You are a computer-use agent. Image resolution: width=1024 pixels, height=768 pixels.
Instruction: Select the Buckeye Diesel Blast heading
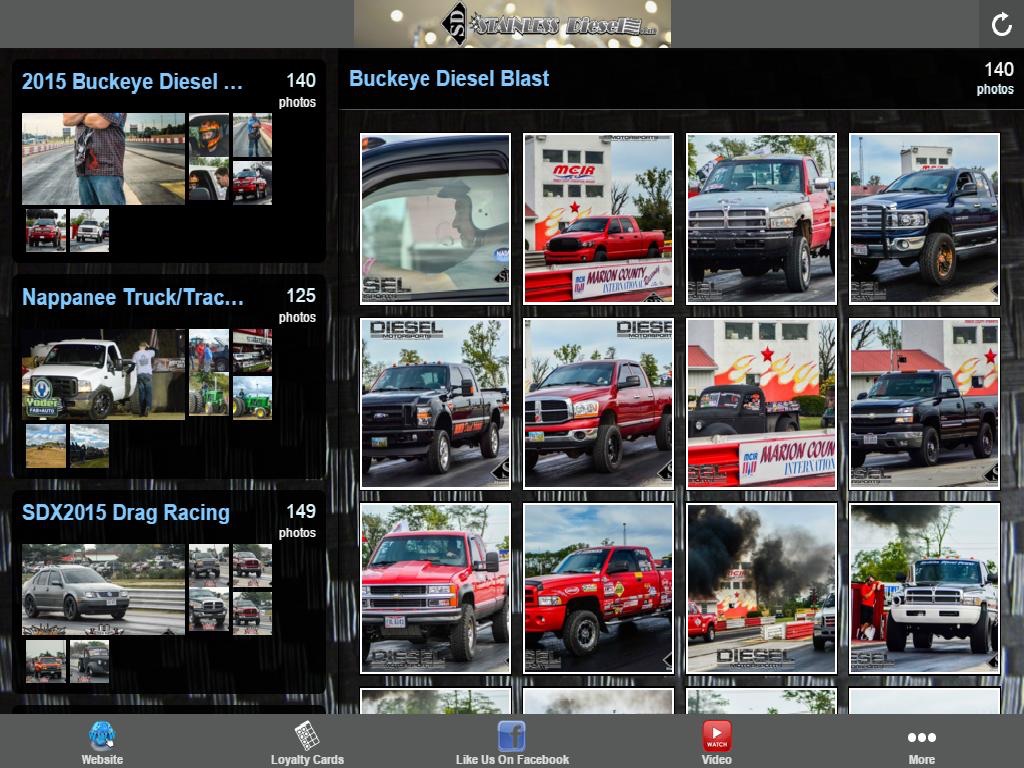click(449, 78)
